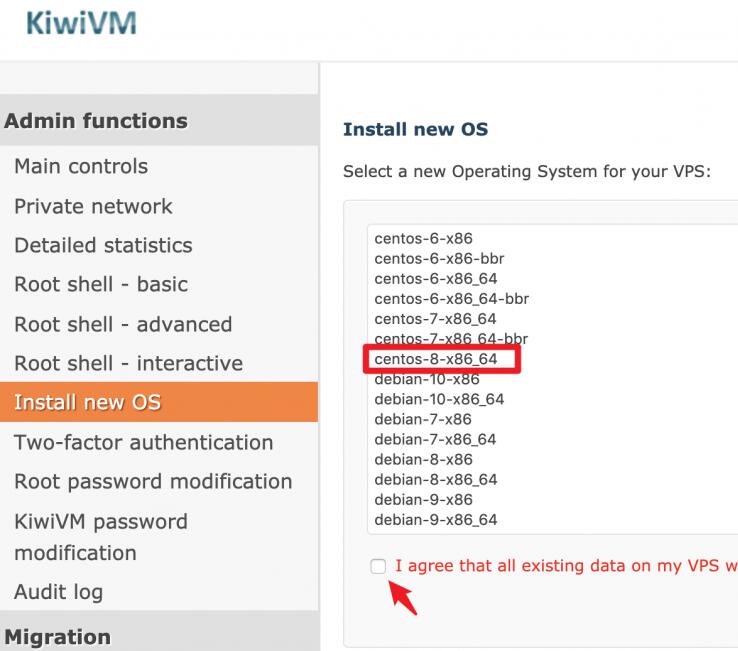Screen dimensions: 738x651
Task: Select debian-8-x86 template
Action: 423,459
